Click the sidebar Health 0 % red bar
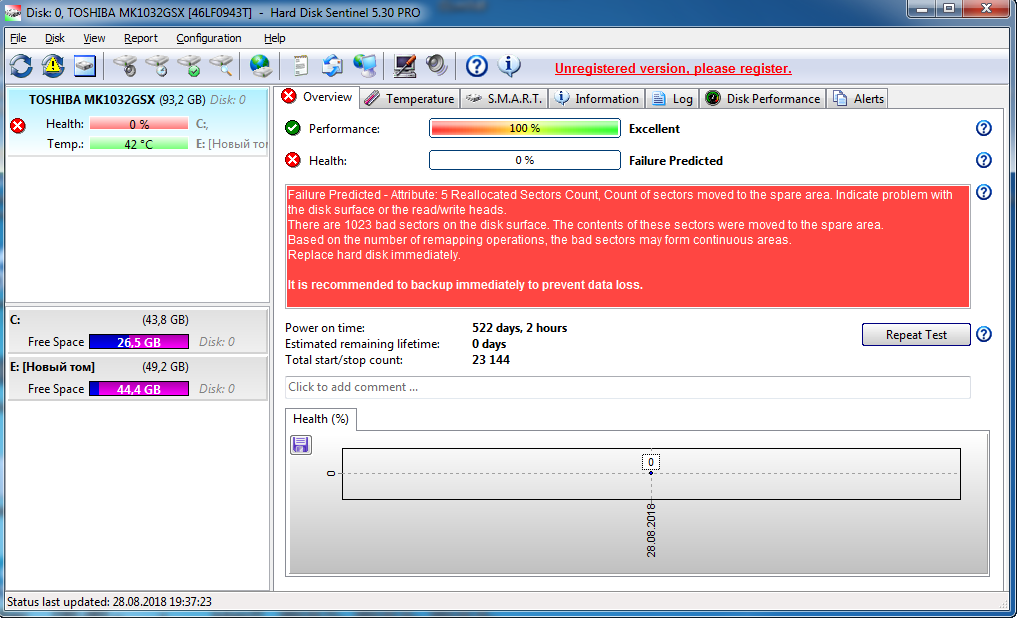The width and height of the screenshot is (1017, 618). point(139,124)
